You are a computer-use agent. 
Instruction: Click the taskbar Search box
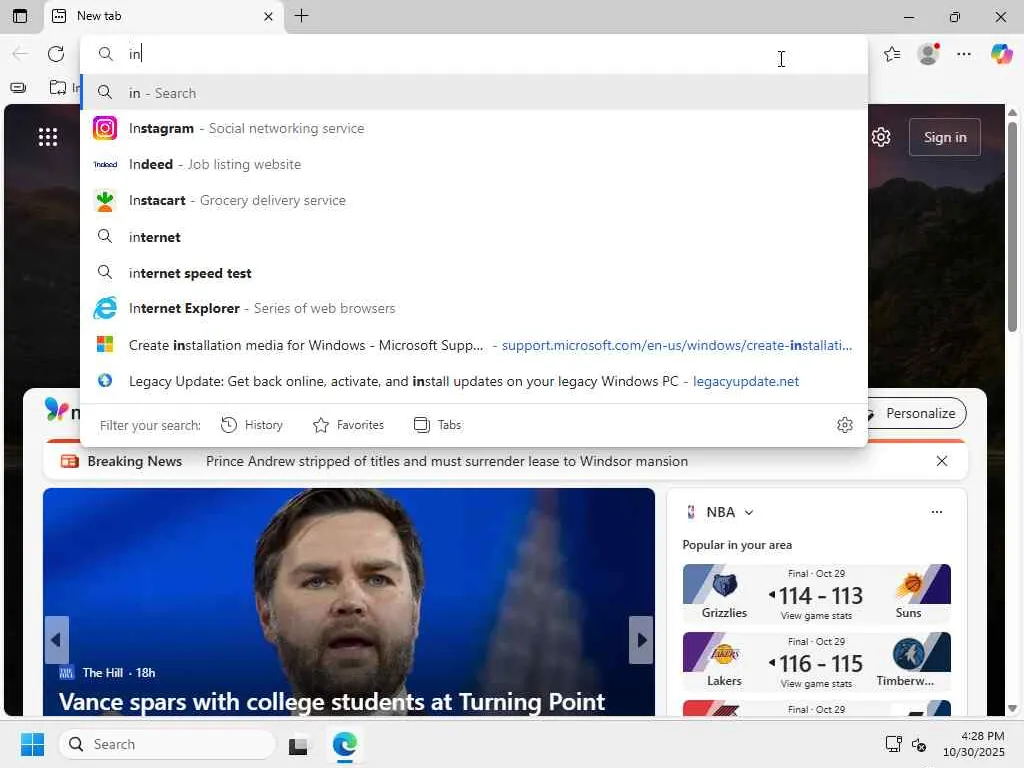click(167, 744)
